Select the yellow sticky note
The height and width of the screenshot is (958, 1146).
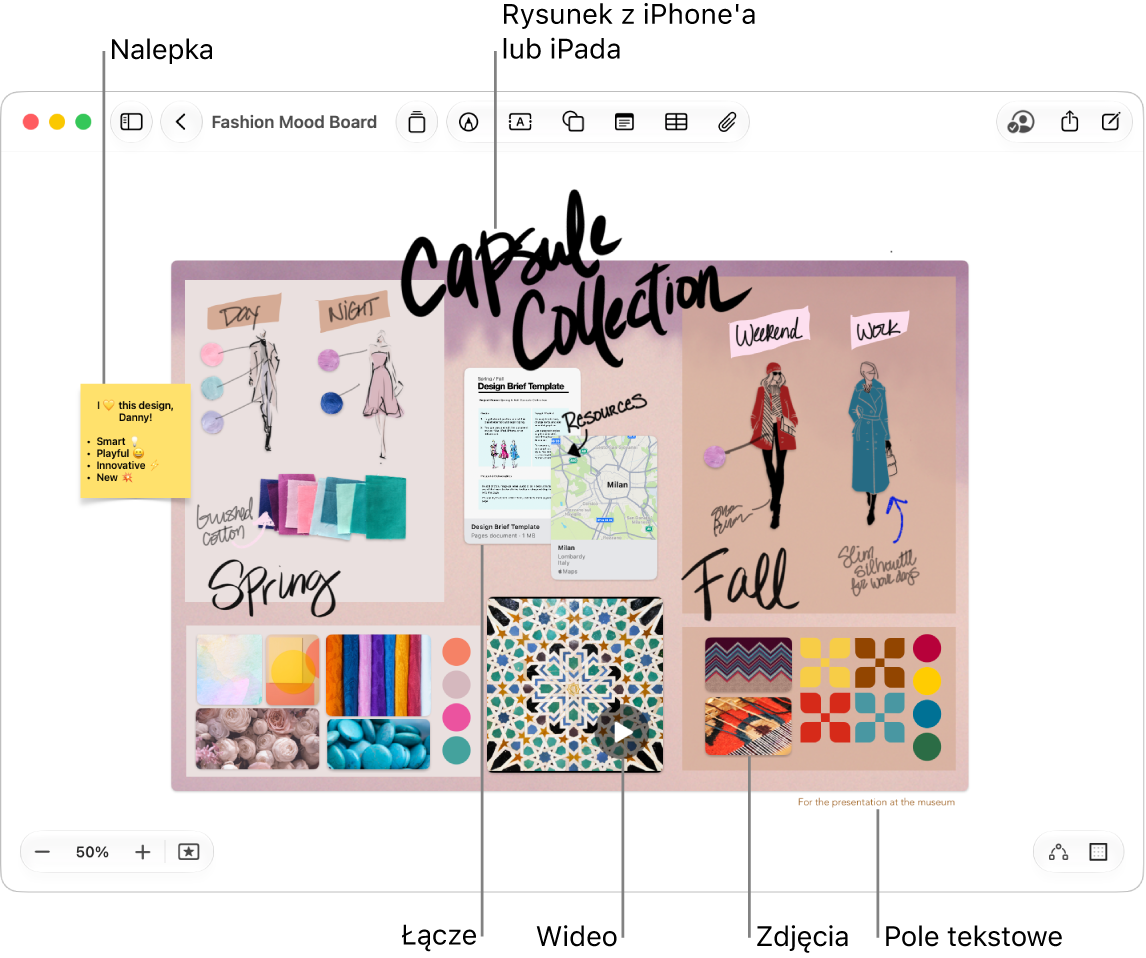pyautogui.click(x=135, y=441)
